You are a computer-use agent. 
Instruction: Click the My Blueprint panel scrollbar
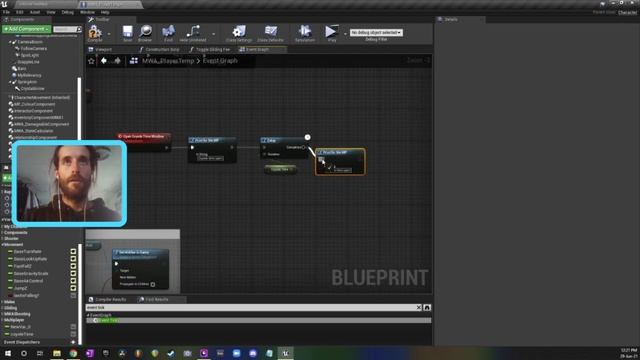click(x=80, y=294)
